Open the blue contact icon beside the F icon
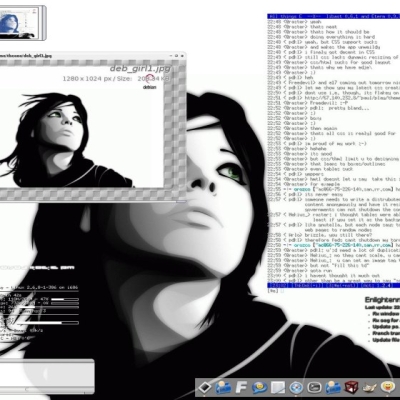 pyautogui.click(x=223, y=387)
